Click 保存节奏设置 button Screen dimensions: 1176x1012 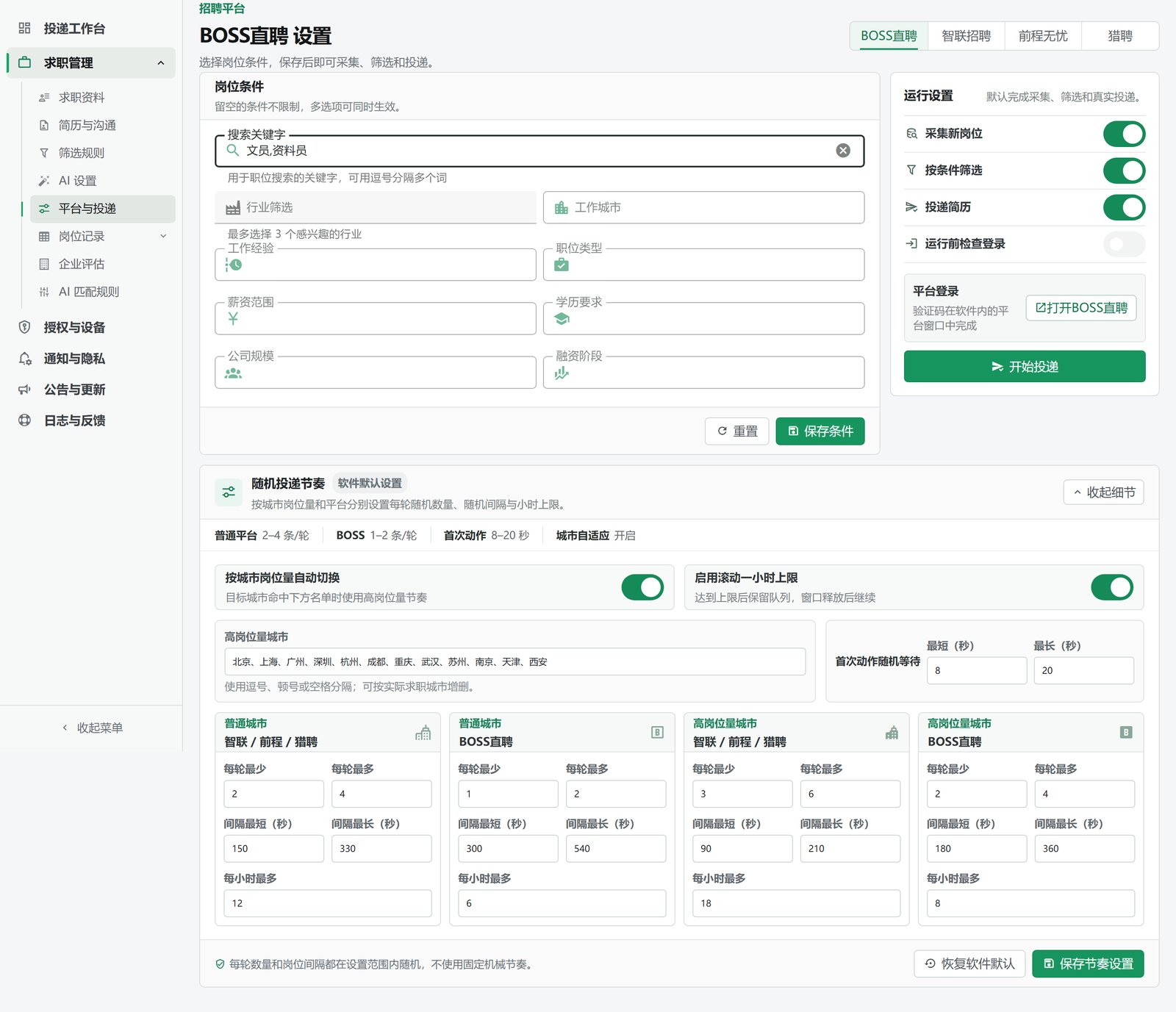[1088, 964]
